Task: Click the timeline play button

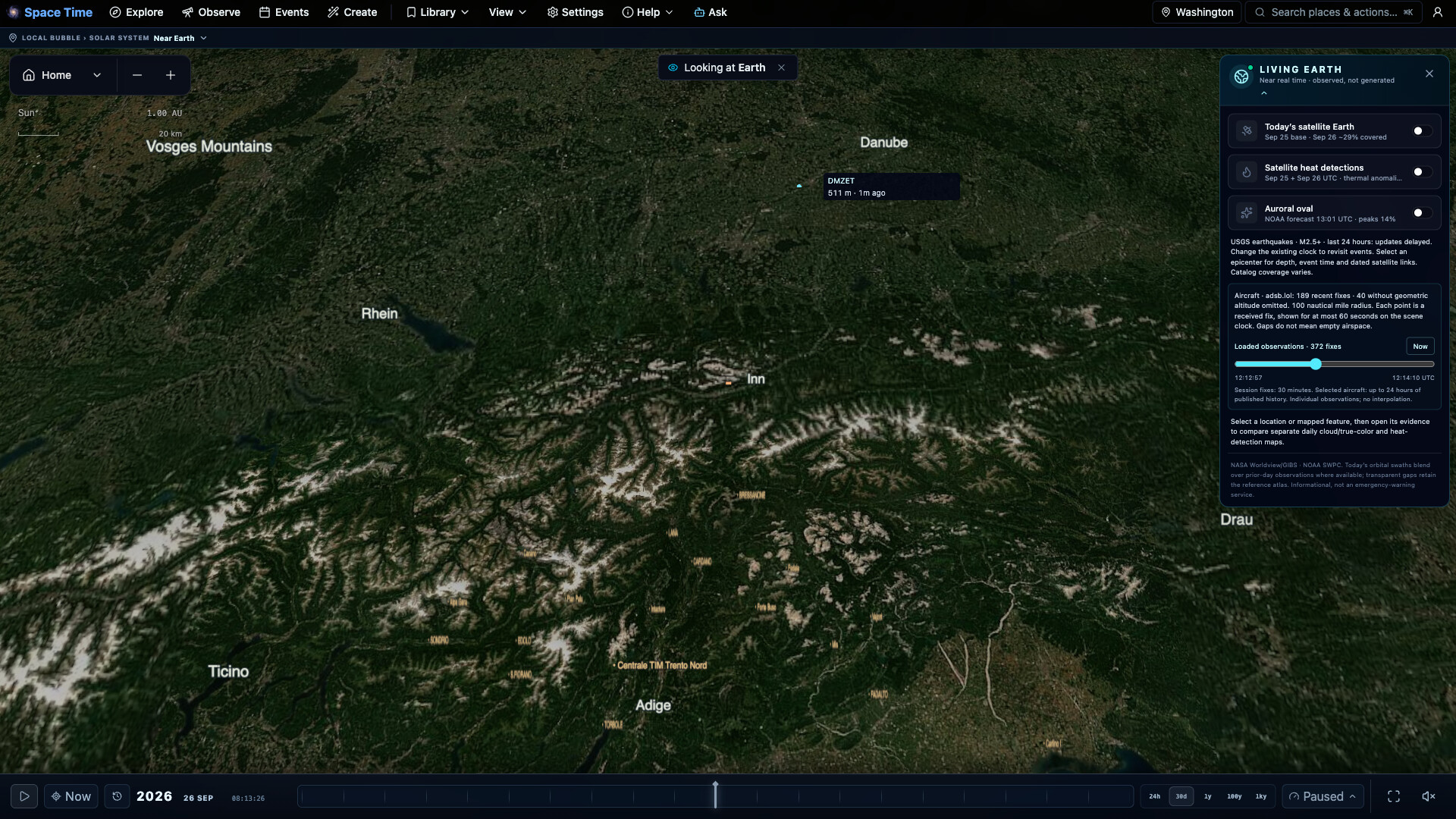Action: click(x=24, y=796)
